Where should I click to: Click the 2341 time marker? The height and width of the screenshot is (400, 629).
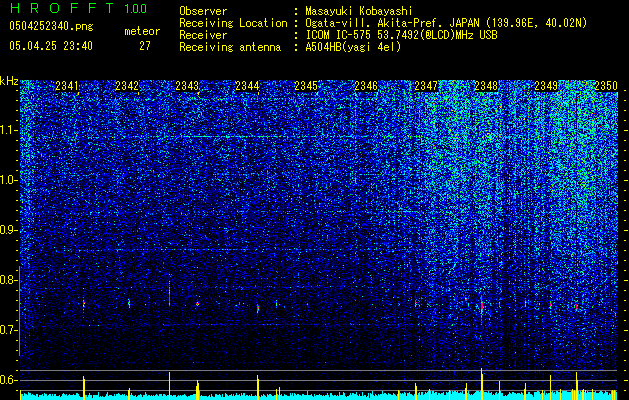(x=67, y=86)
